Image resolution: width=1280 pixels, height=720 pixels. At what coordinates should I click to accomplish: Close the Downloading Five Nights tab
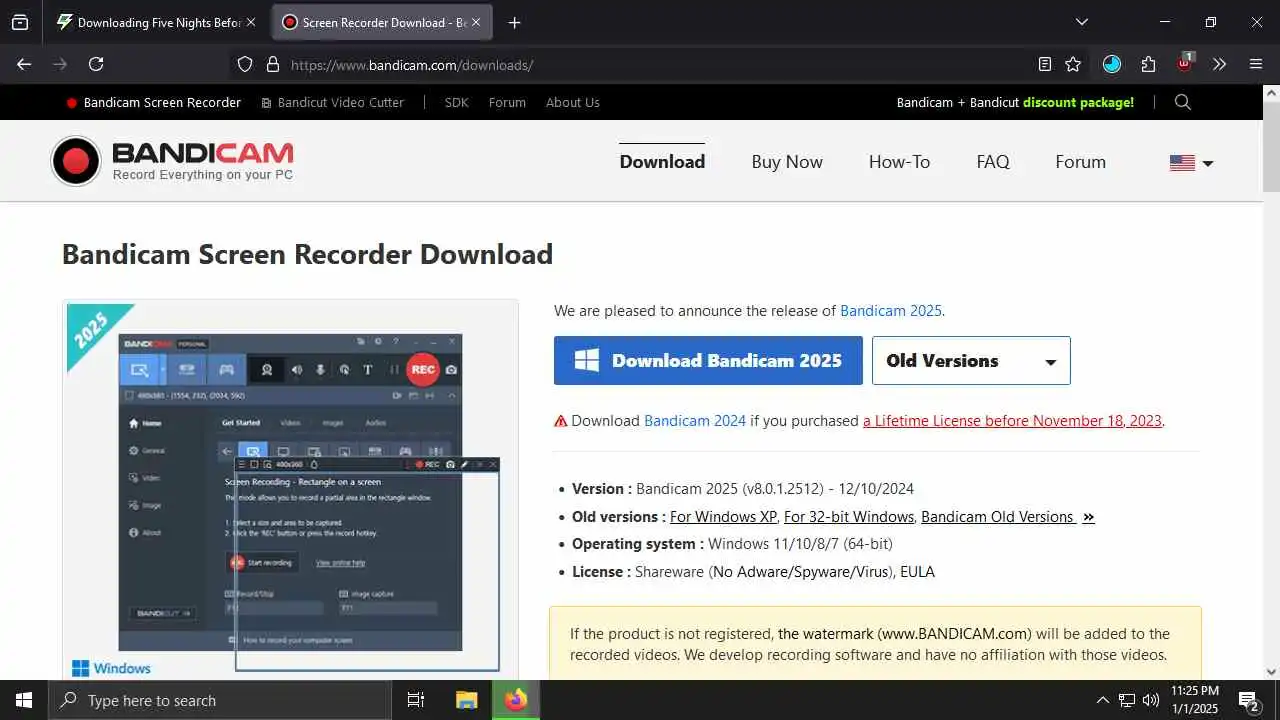pos(251,22)
